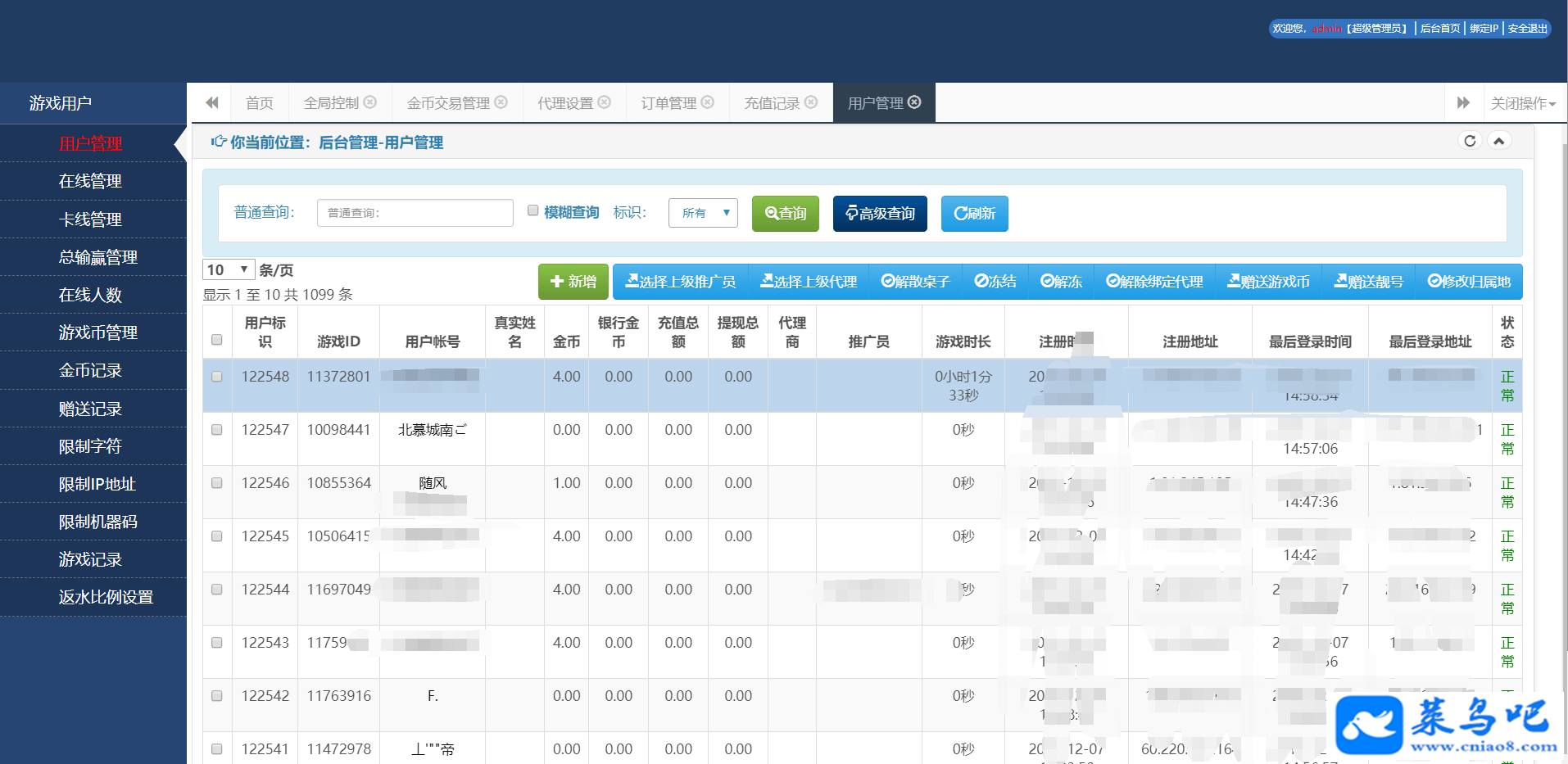Close the 全局控制 tab with its X icon
Viewport: 1568px width, 764px height.
[370, 102]
